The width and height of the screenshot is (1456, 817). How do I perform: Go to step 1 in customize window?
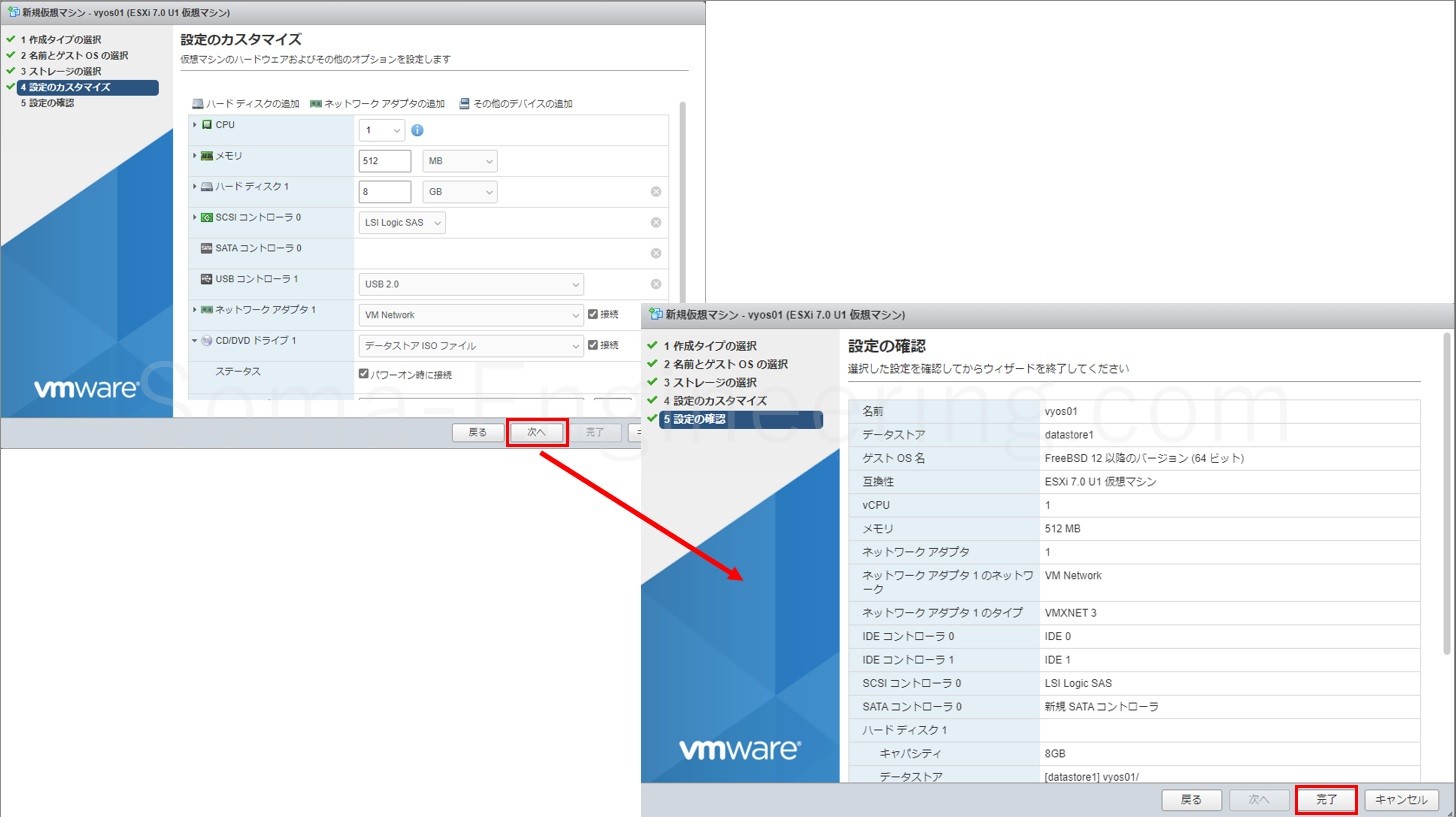click(x=61, y=40)
